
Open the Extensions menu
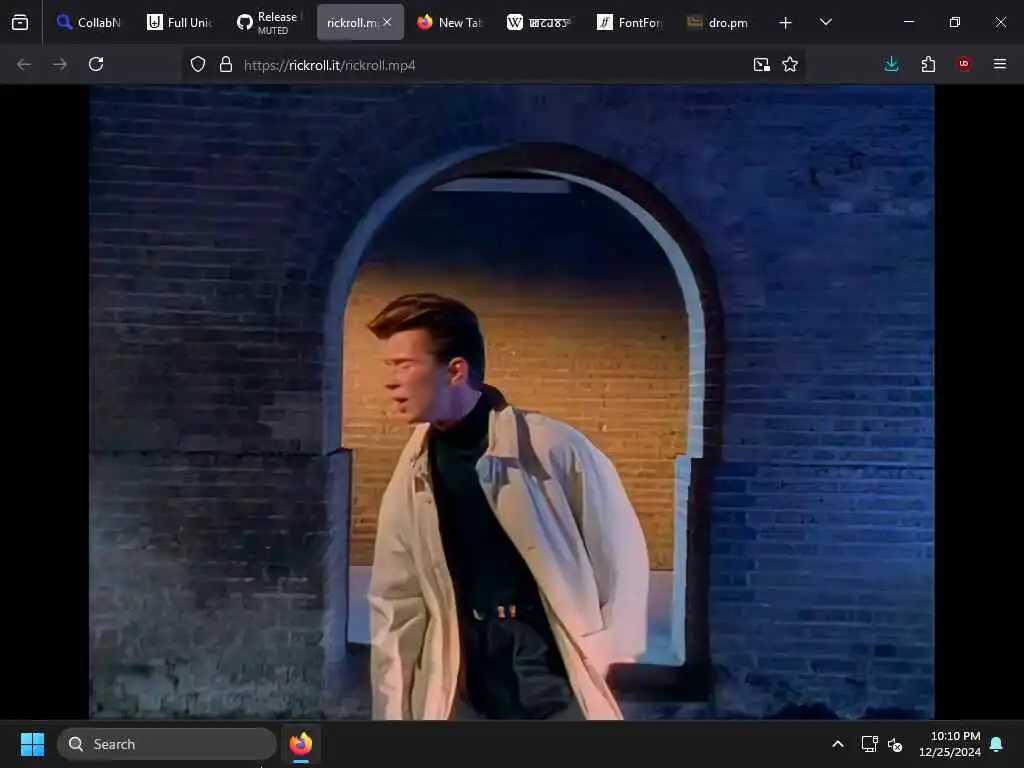pyautogui.click(x=928, y=65)
